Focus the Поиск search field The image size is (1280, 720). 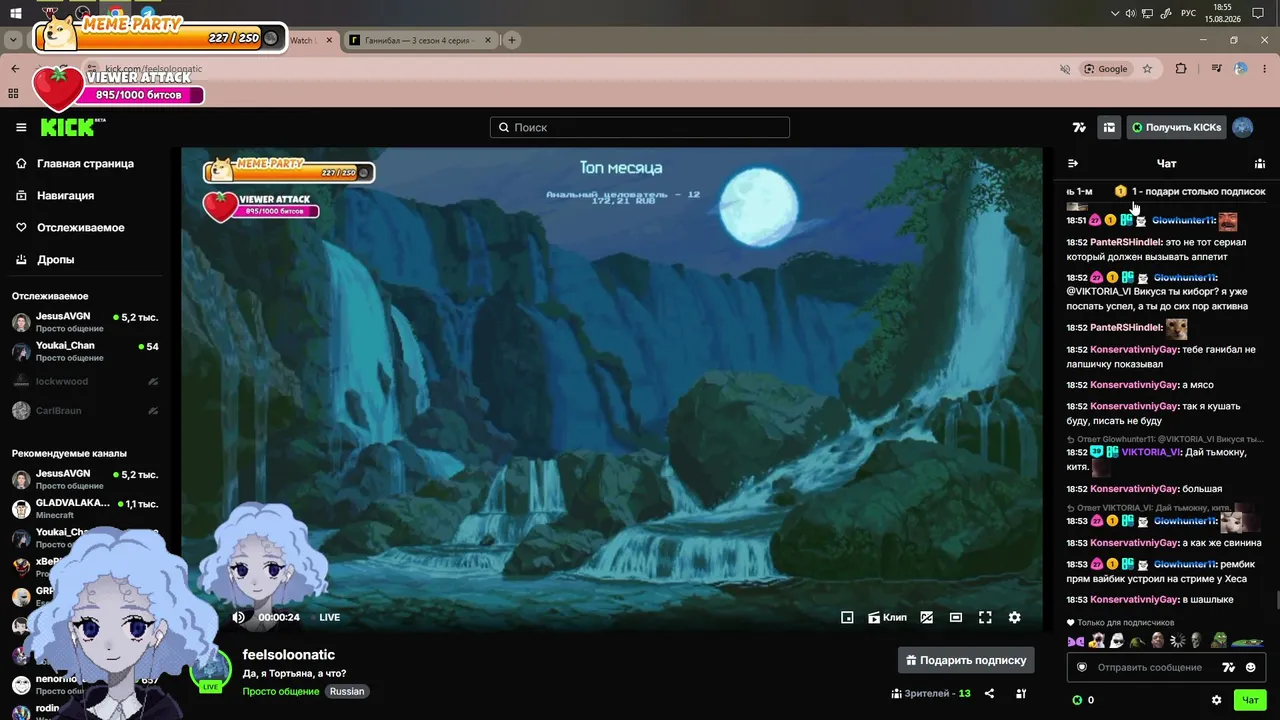[640, 127]
